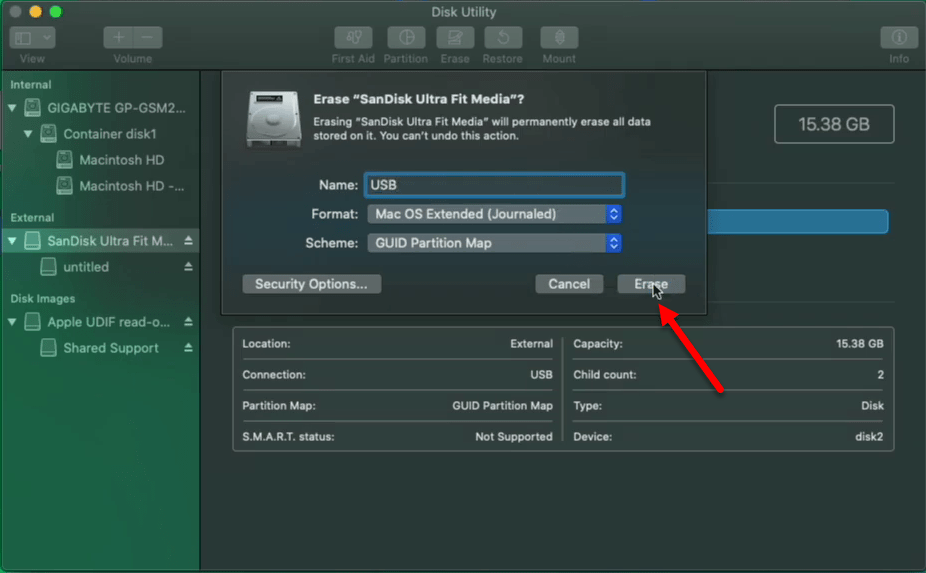Select the Shared Support volume icon
Image resolution: width=926 pixels, height=573 pixels.
pyautogui.click(x=48, y=348)
